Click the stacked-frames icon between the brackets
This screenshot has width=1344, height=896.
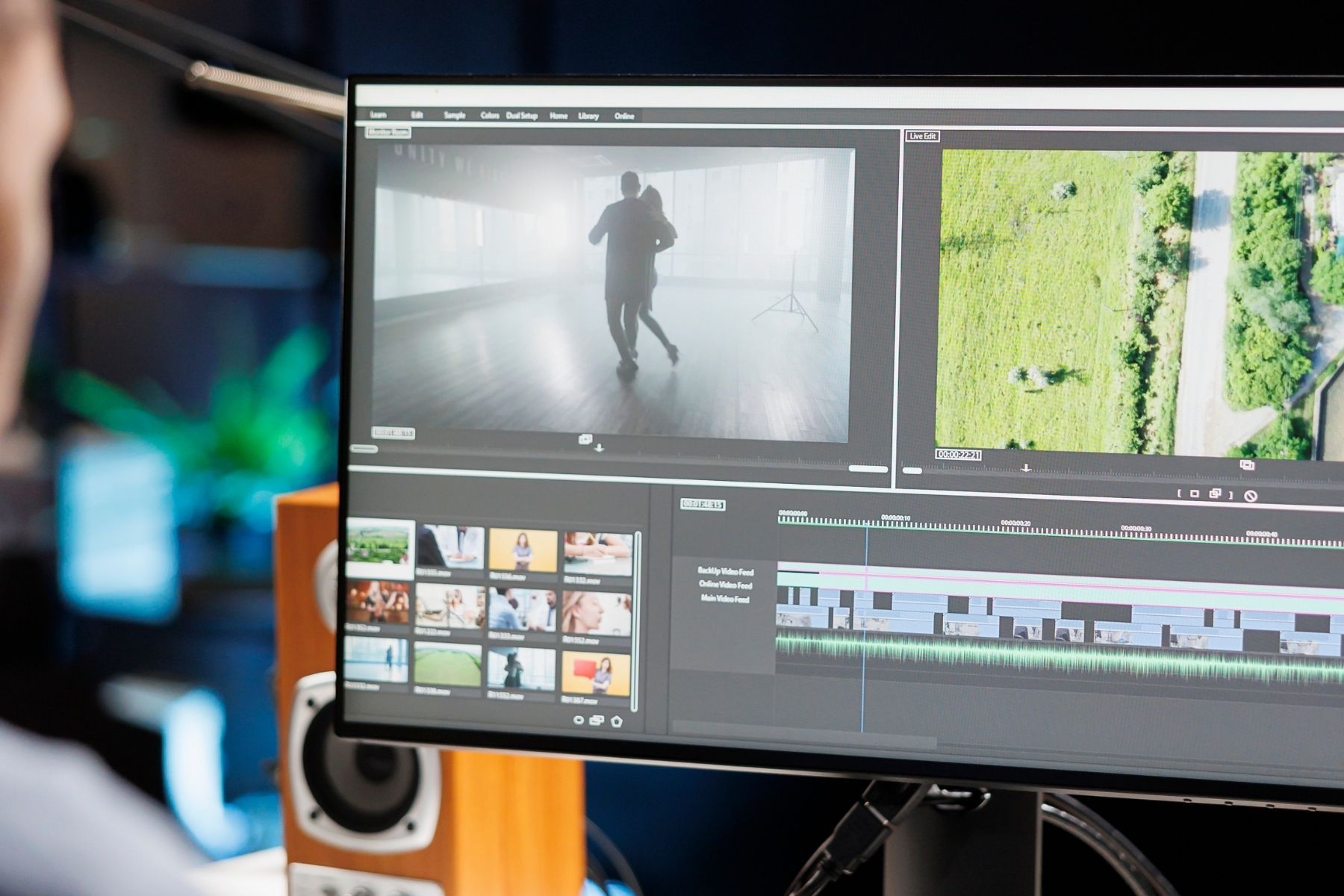[1215, 494]
